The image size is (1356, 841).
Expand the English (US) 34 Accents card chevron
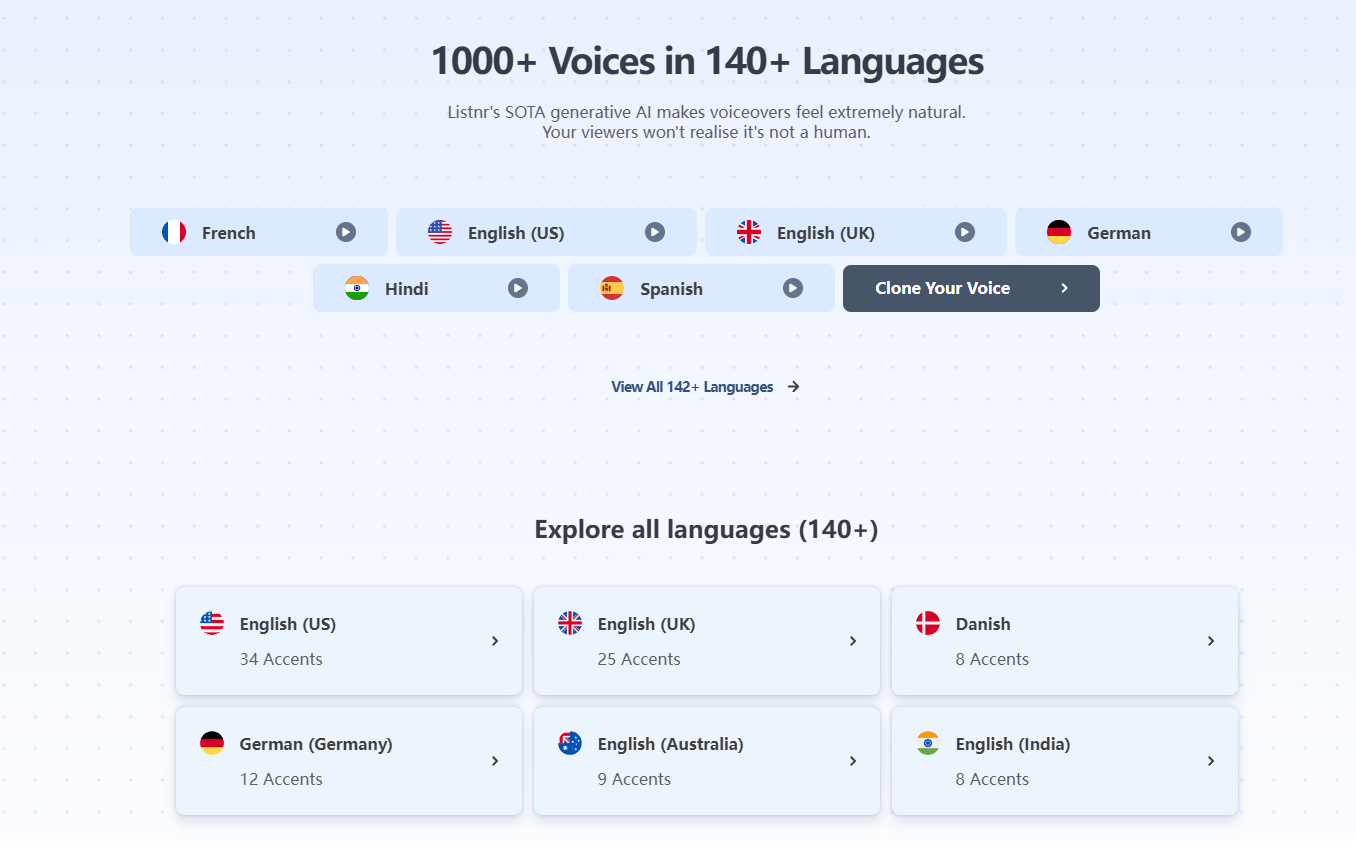click(x=495, y=641)
